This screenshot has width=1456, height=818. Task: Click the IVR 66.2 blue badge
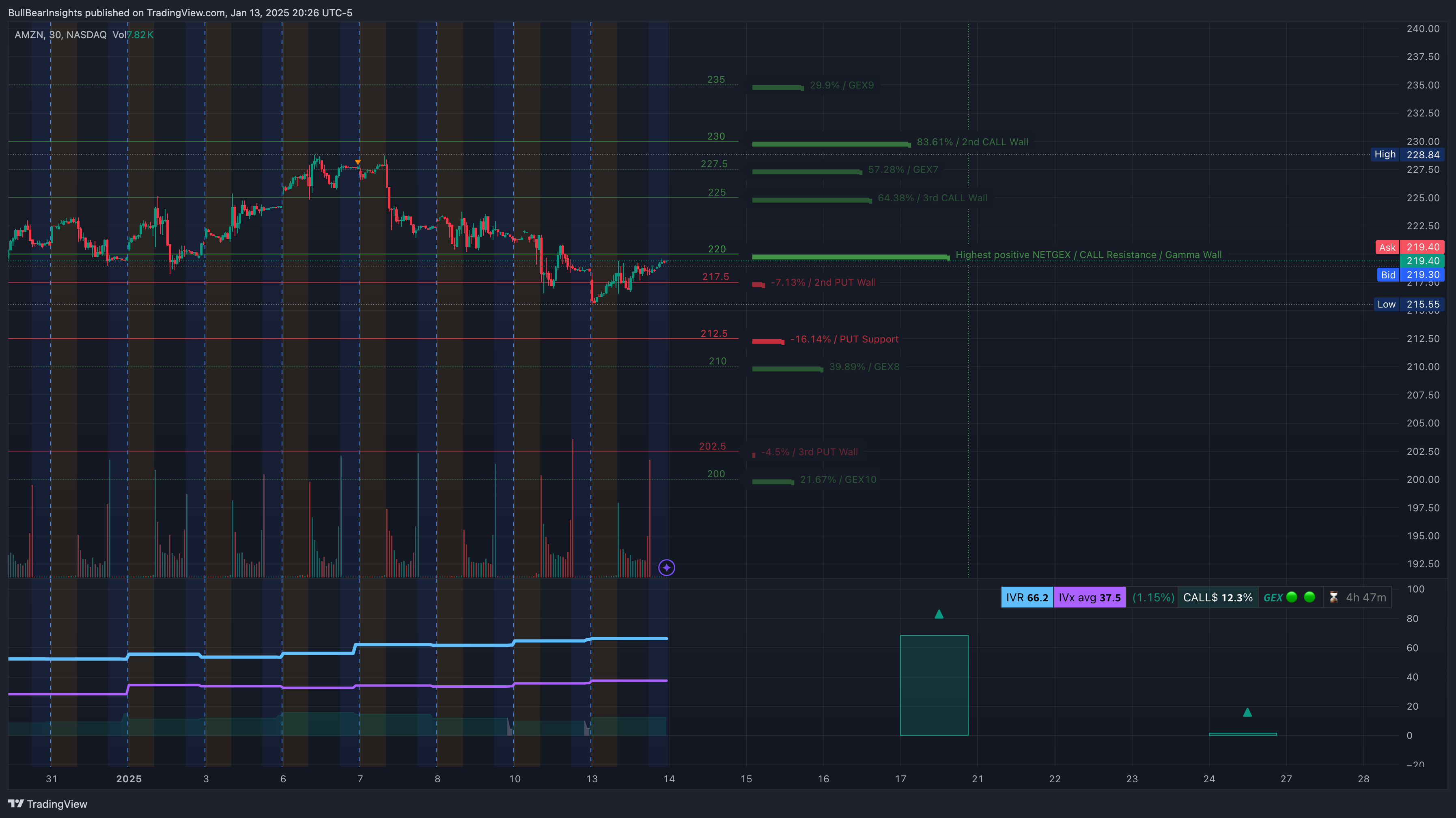pyautogui.click(x=1027, y=598)
